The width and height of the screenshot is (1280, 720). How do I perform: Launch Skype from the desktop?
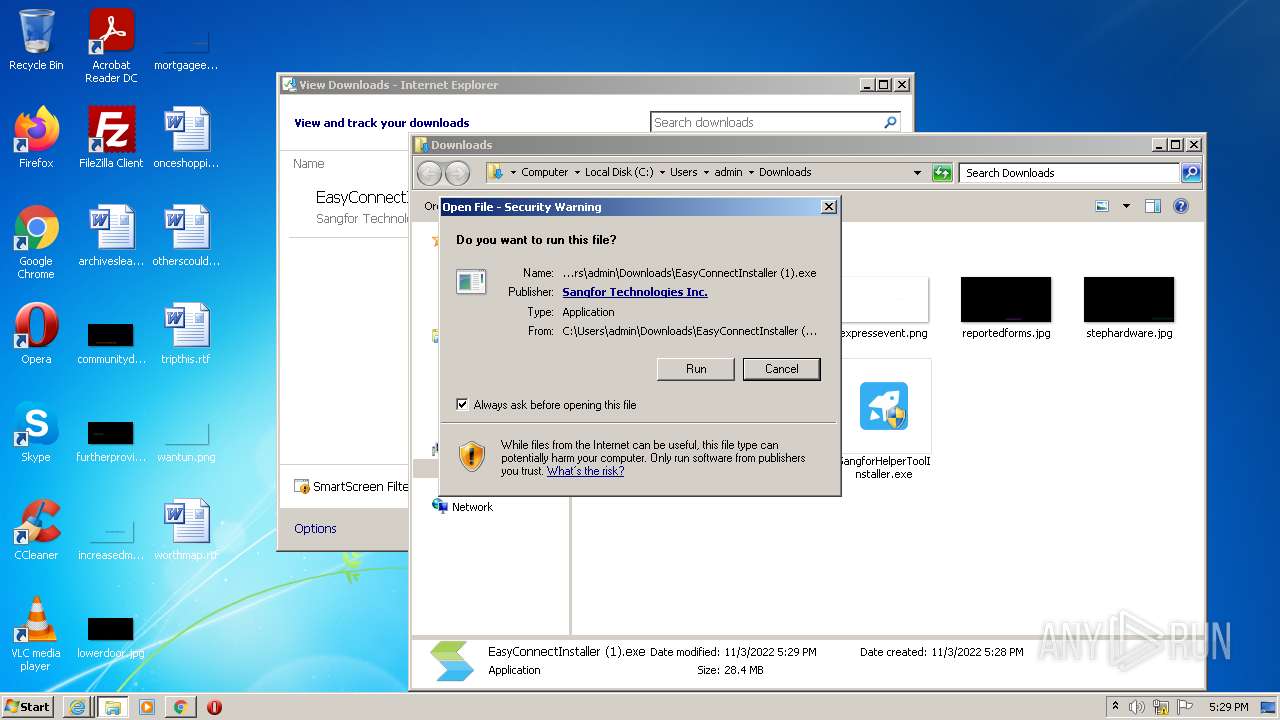coord(36,432)
